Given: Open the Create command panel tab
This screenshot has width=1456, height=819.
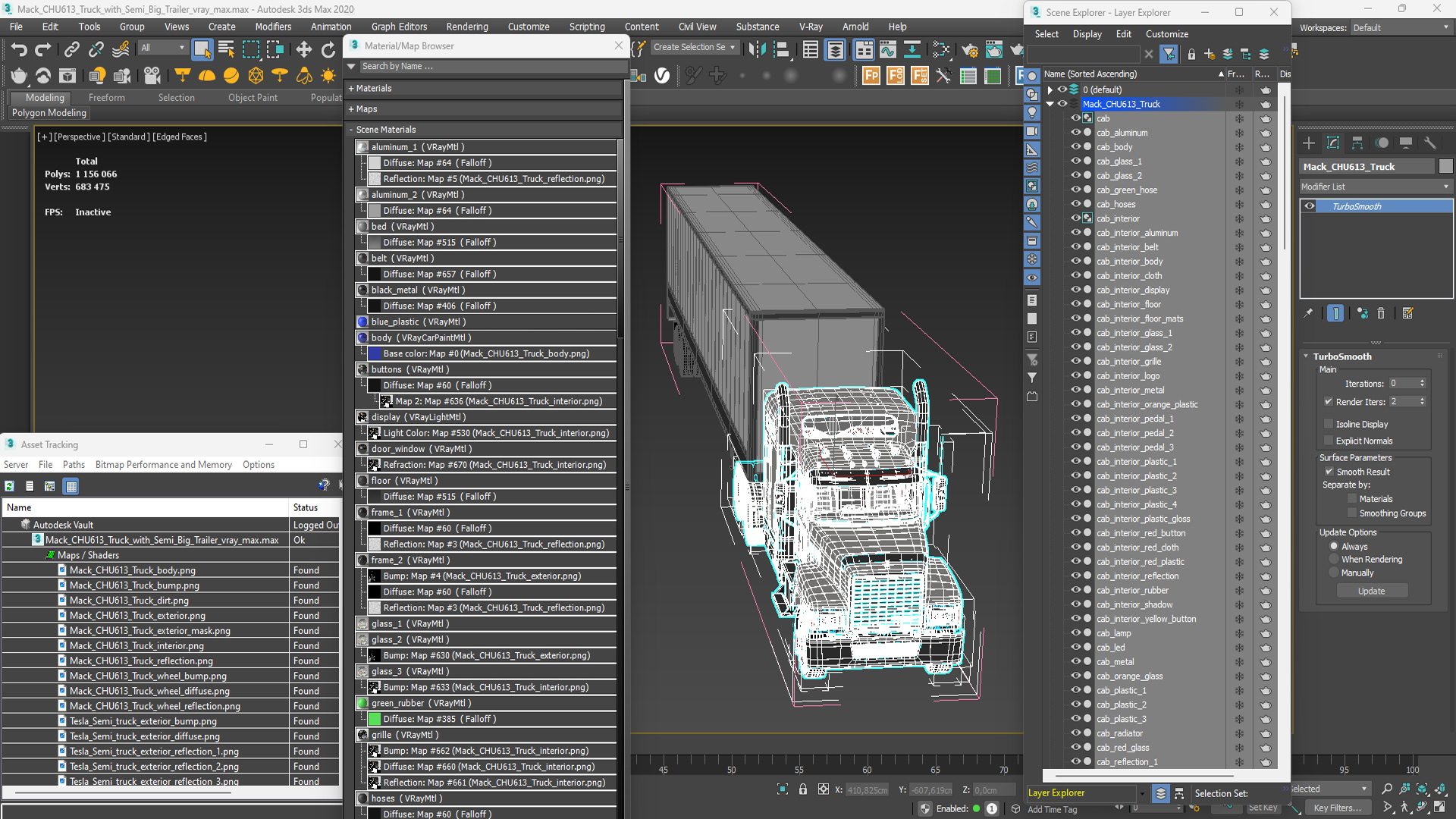Looking at the screenshot, I should pyautogui.click(x=1309, y=143).
